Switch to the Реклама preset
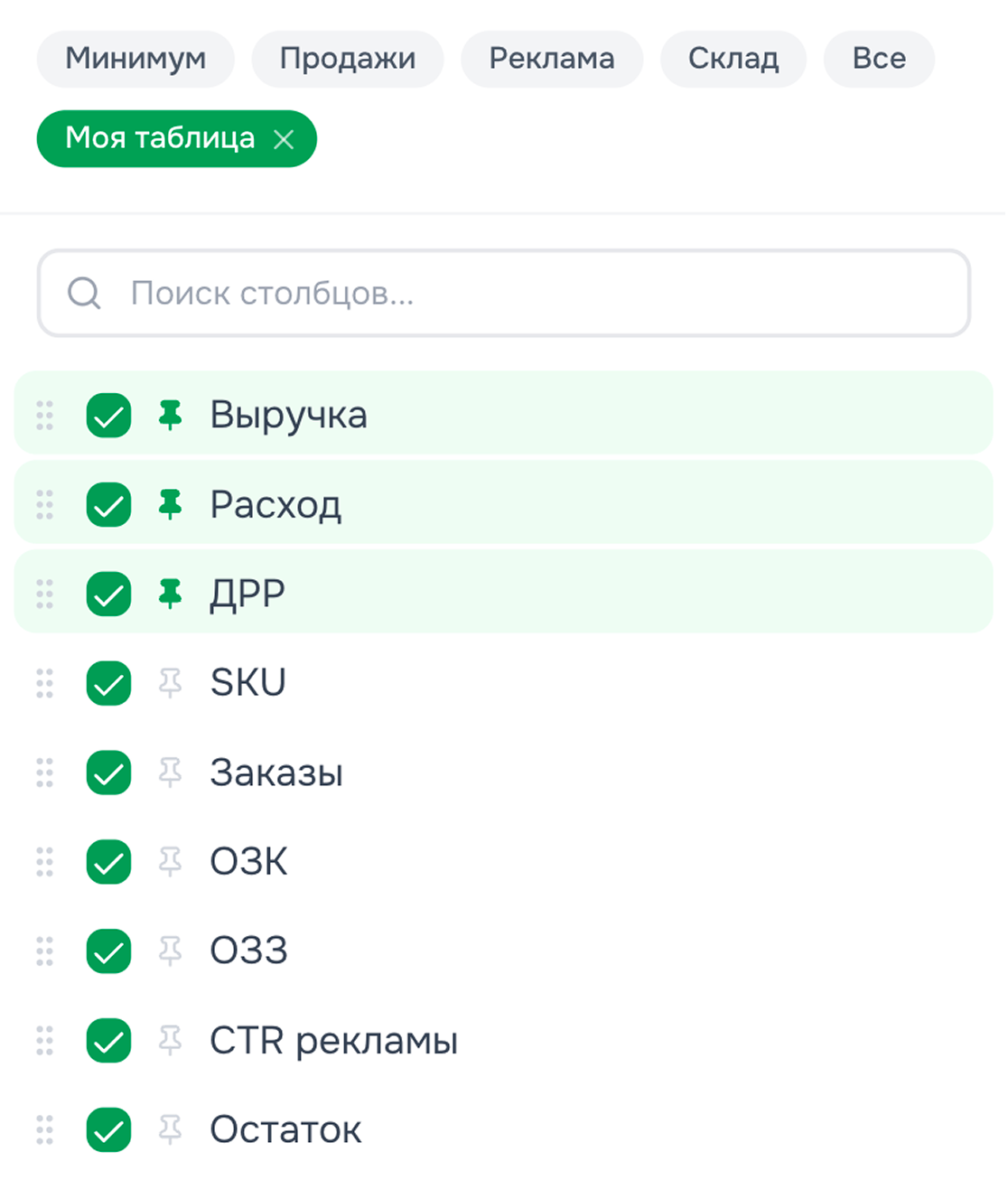The width and height of the screenshot is (1008, 1180). (x=552, y=58)
